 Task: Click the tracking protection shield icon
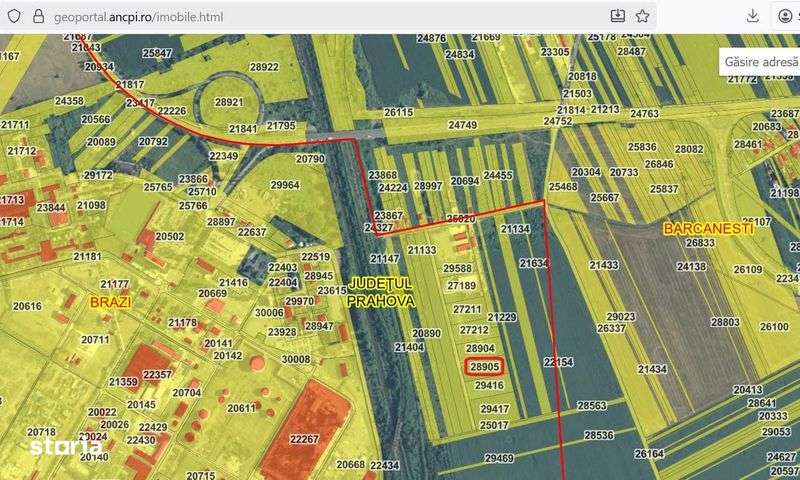[x=14, y=16]
